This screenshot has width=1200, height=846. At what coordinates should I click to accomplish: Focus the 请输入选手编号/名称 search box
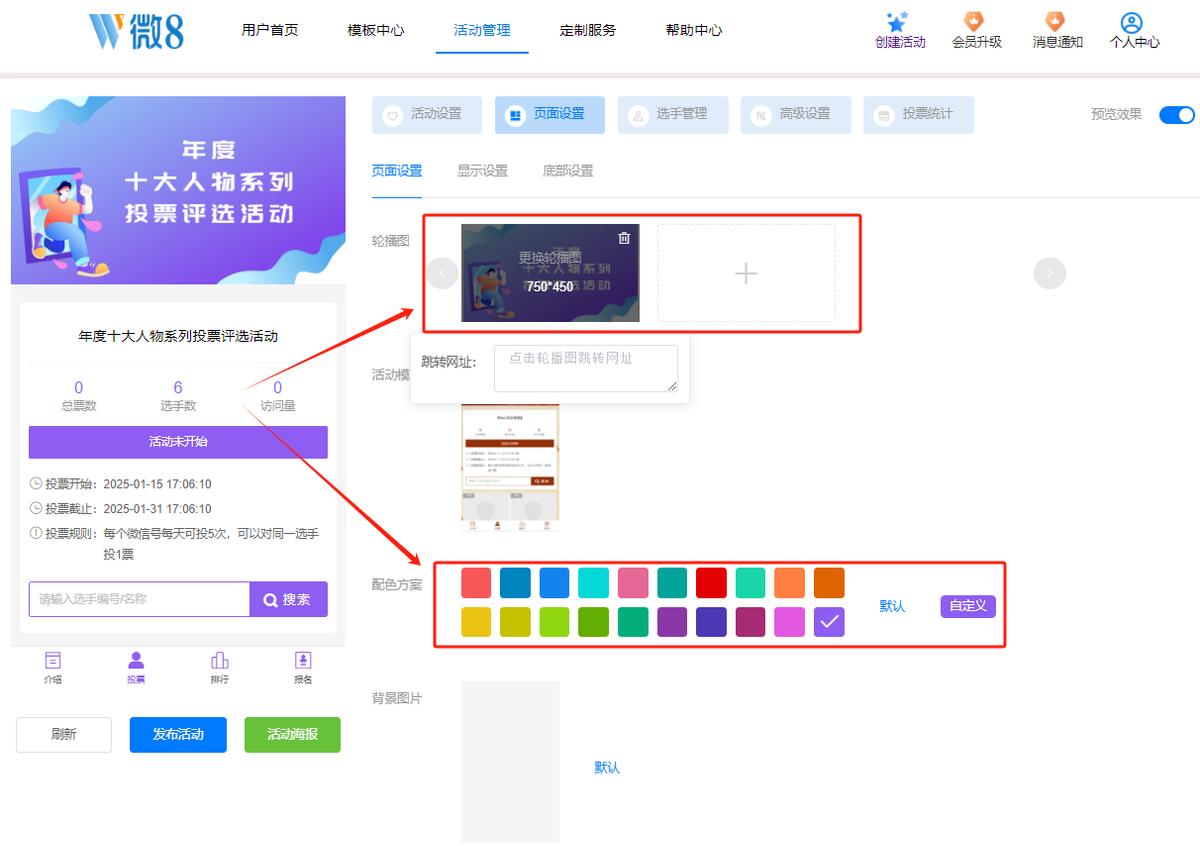tap(139, 600)
